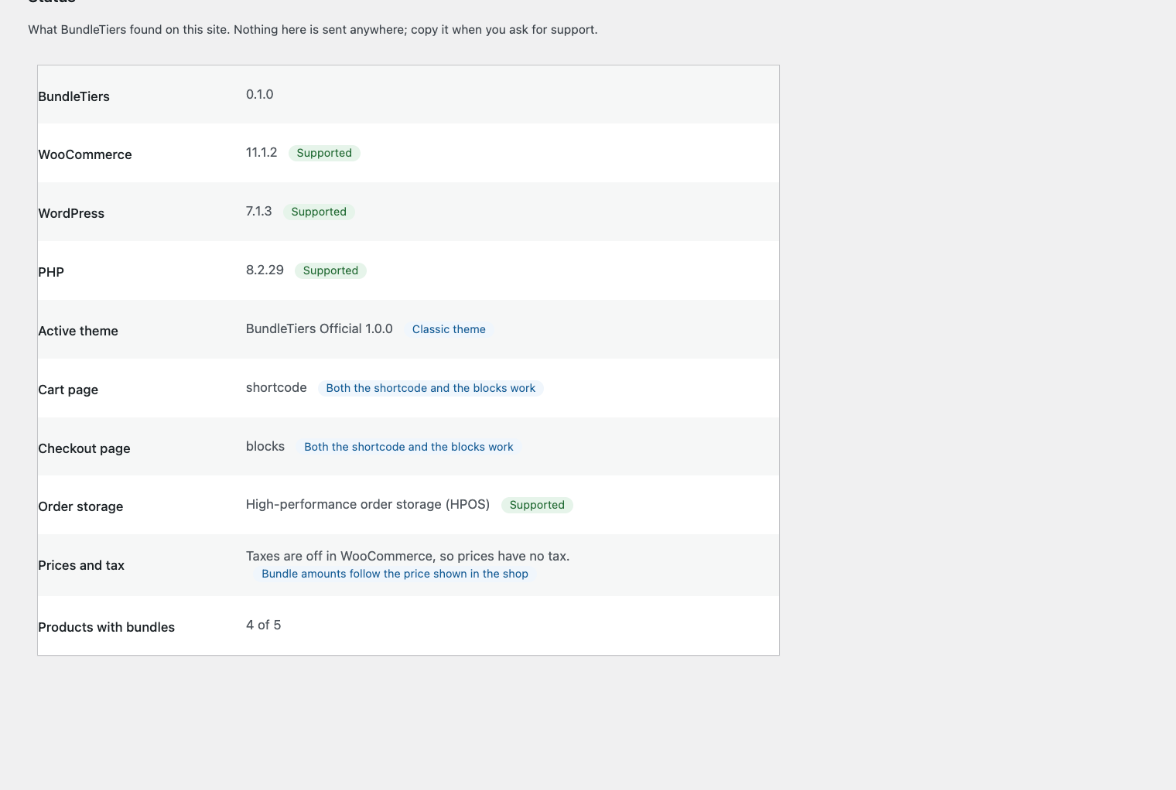The width and height of the screenshot is (1176, 790).
Task: Select the blocks value in Checkout page row
Action: (x=266, y=446)
